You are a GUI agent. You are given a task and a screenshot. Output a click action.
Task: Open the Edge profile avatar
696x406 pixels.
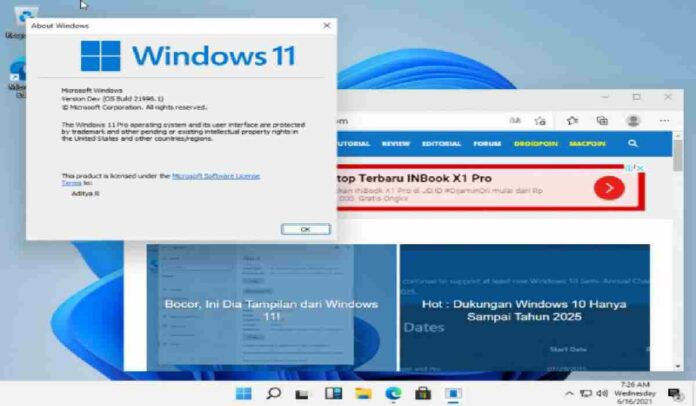point(633,121)
